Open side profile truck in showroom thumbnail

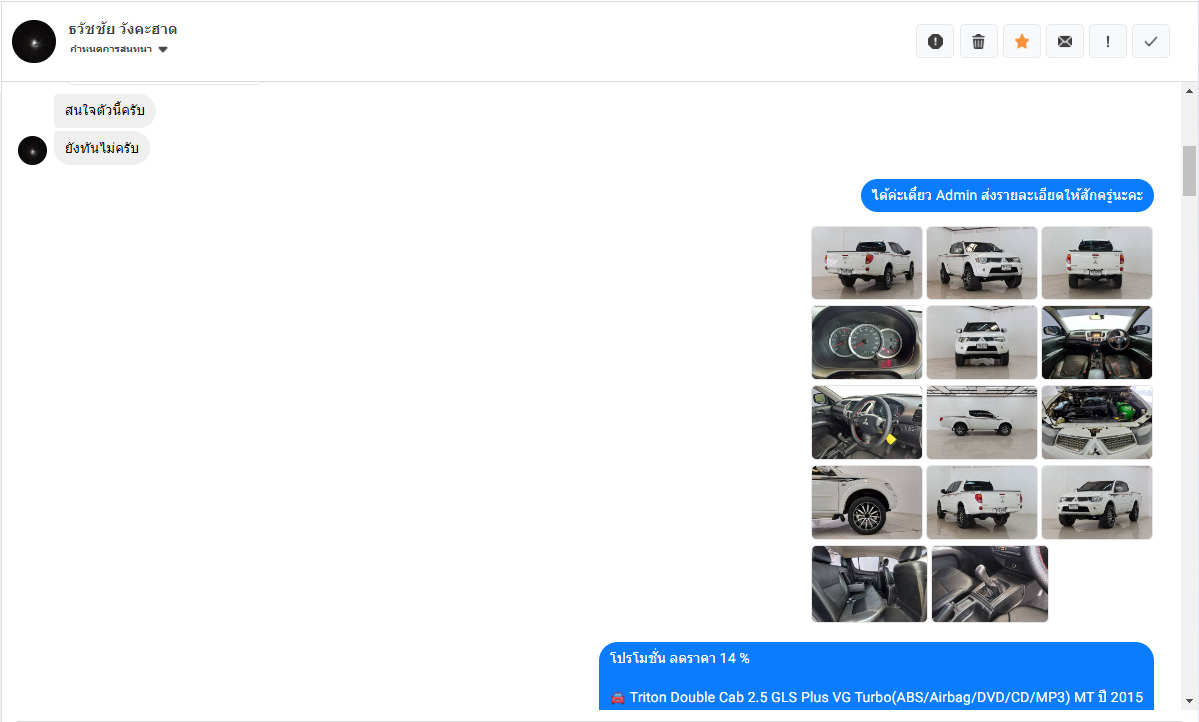coord(982,422)
